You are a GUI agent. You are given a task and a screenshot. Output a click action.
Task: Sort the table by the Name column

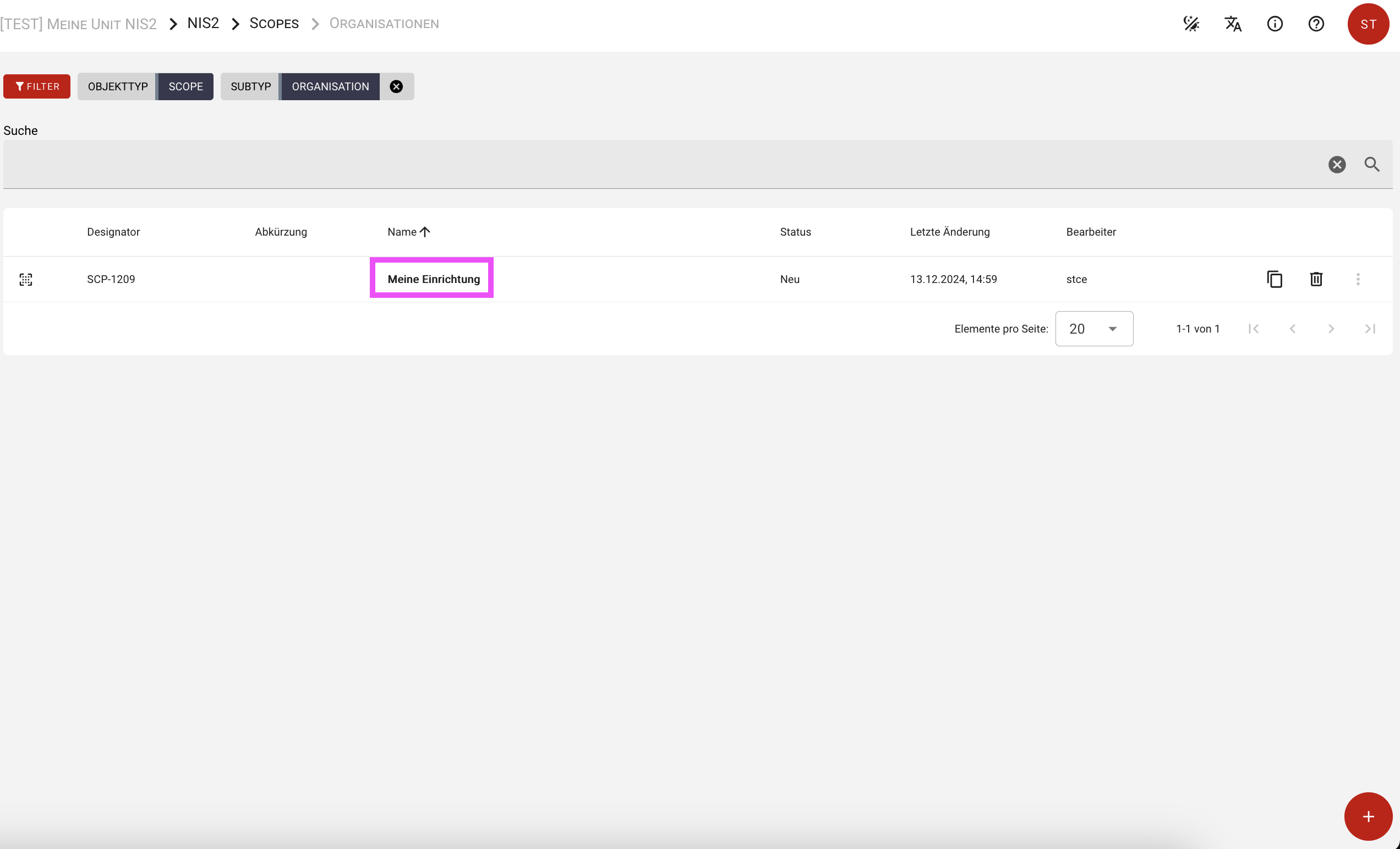point(402,232)
